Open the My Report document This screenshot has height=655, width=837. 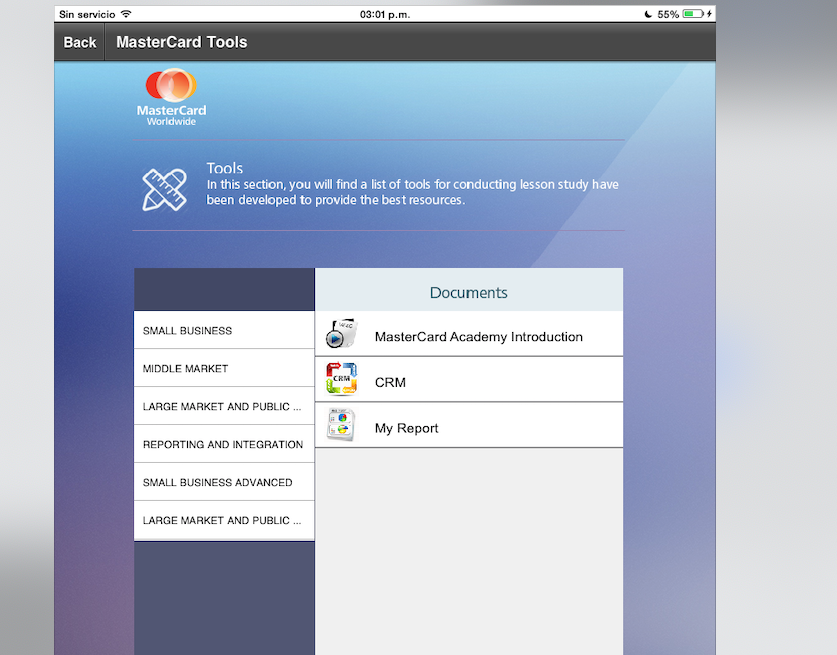(469, 425)
